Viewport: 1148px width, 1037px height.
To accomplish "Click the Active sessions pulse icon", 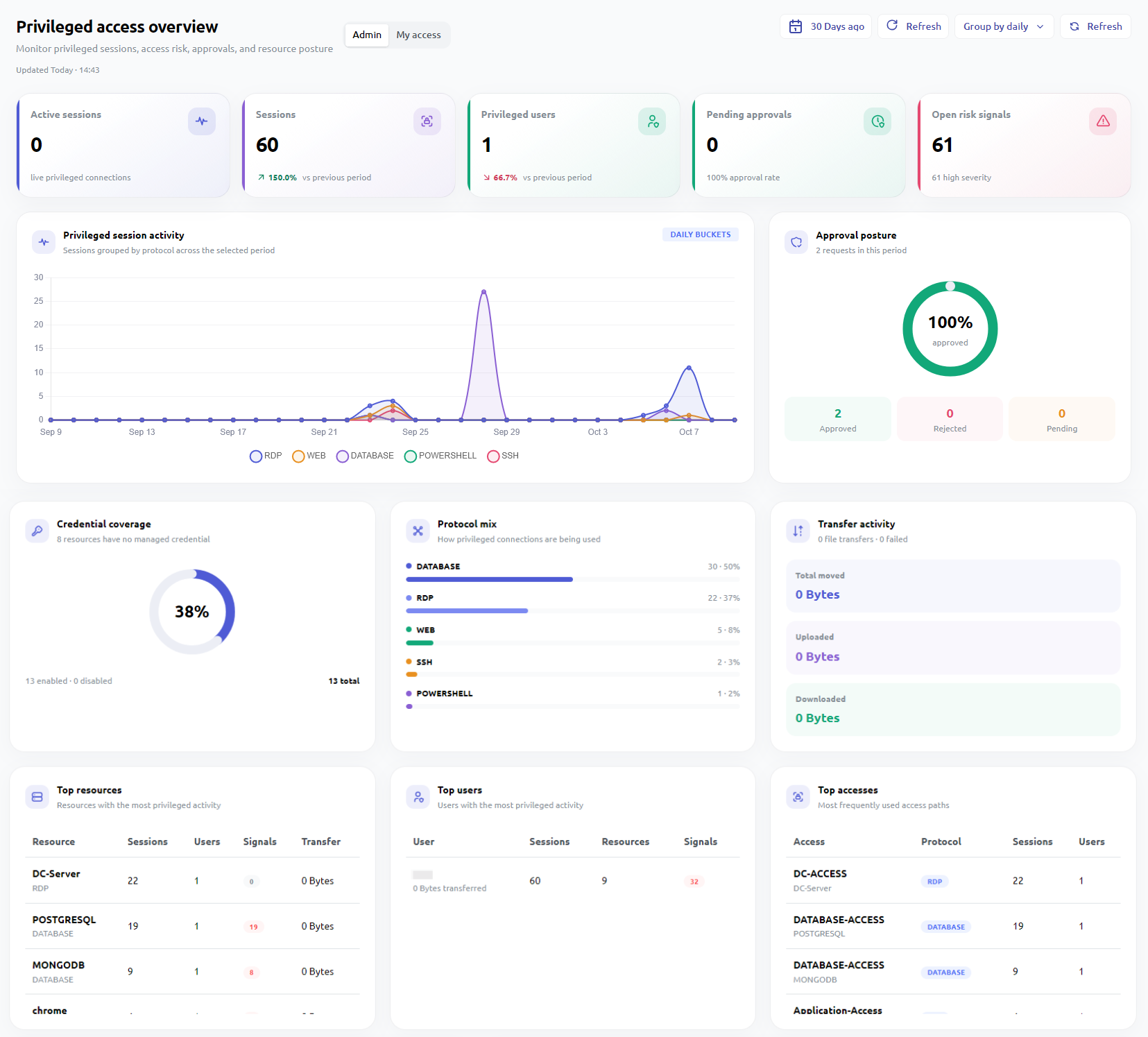I will pyautogui.click(x=202, y=121).
